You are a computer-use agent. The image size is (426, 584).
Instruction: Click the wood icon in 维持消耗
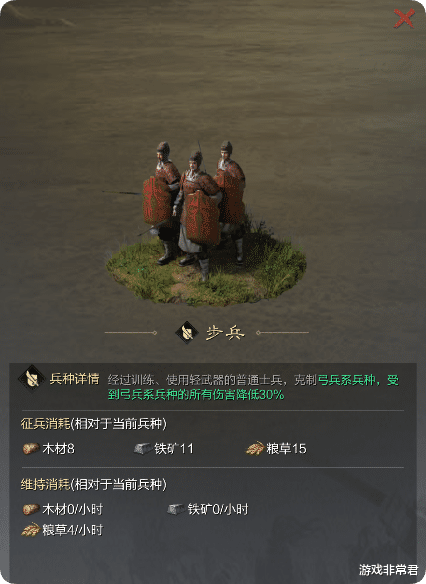click(x=31, y=509)
